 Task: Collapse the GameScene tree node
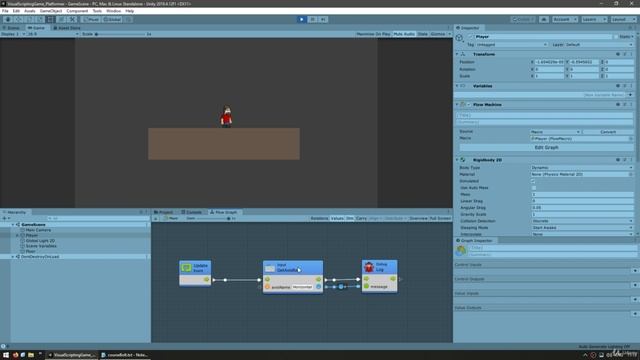(x=13, y=224)
